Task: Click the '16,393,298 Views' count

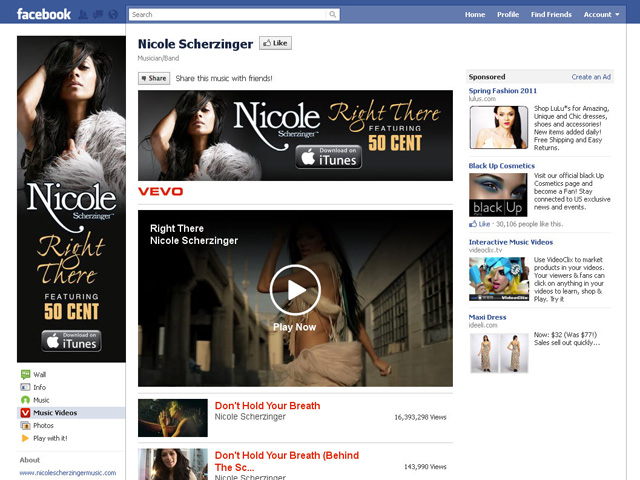Action: (x=420, y=417)
